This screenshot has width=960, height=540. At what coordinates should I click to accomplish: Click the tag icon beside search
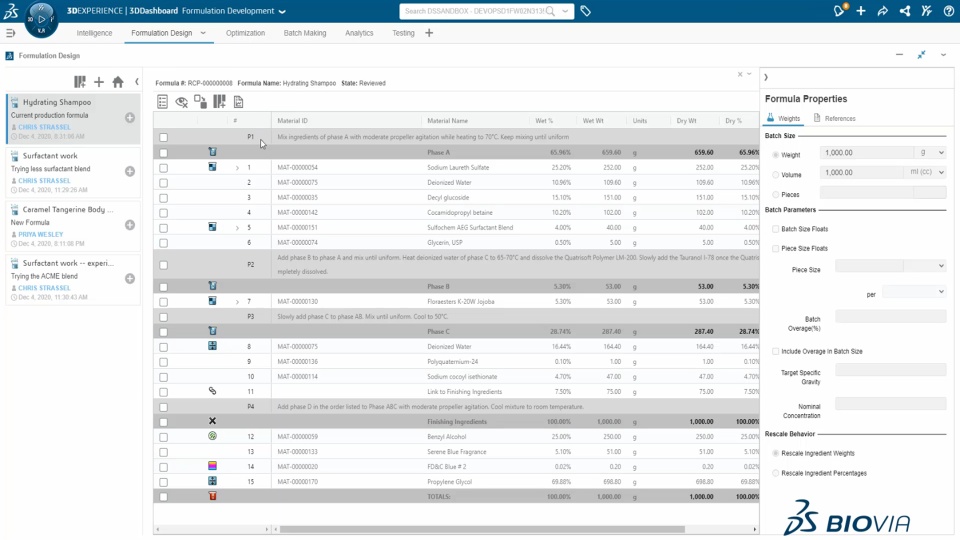coord(585,11)
